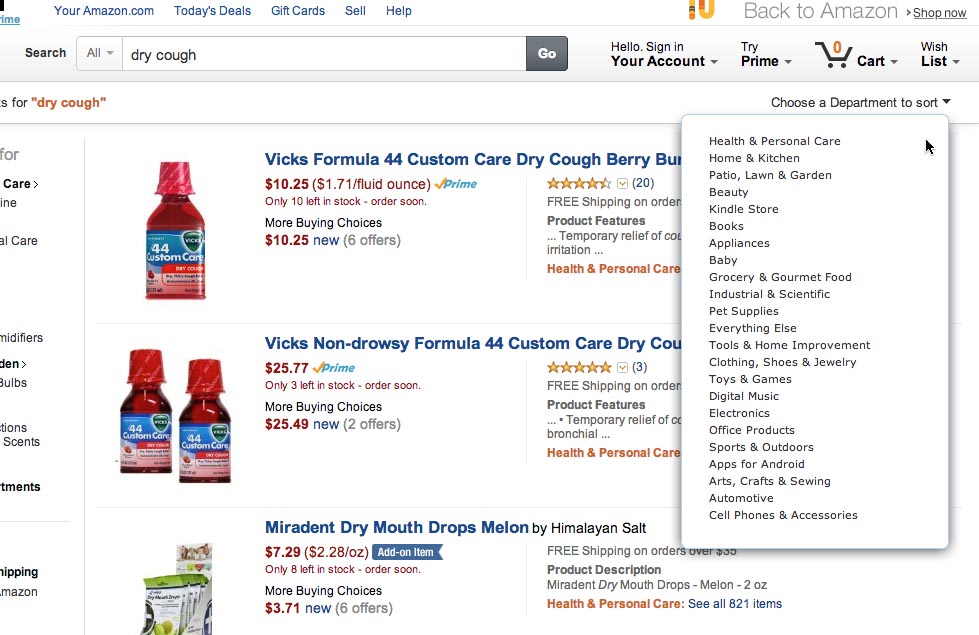Viewport: 979px width, 635px height.
Task: Open Miradent Dry Mouth Drops Melon title
Action: 396,527
